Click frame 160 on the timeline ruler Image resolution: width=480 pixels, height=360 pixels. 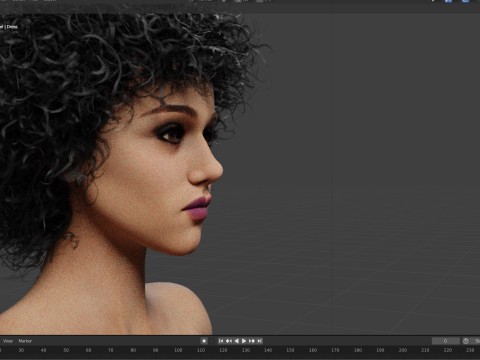(313, 350)
